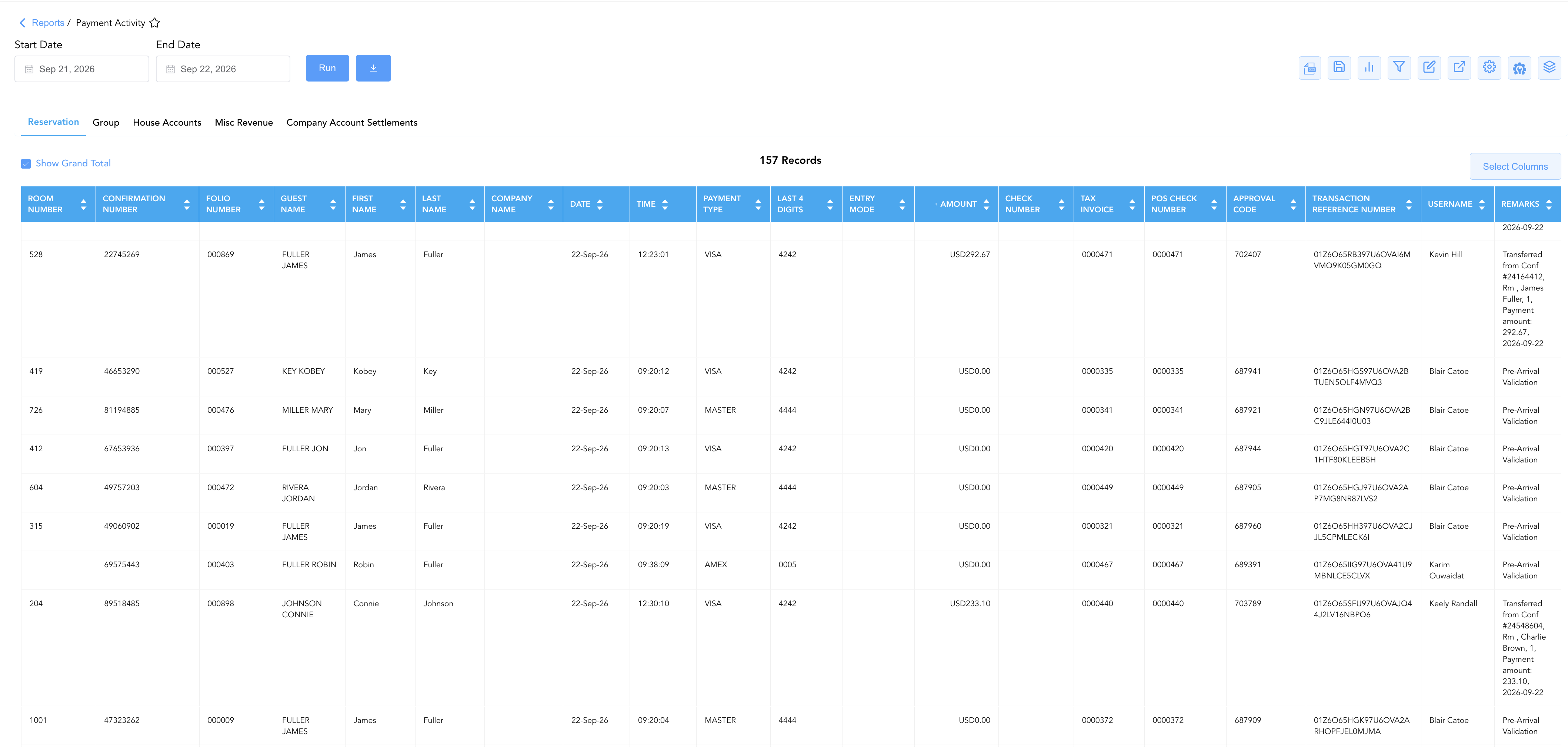Open the filter funnel icon
Screen dimensions: 1568x747
[1399, 68]
